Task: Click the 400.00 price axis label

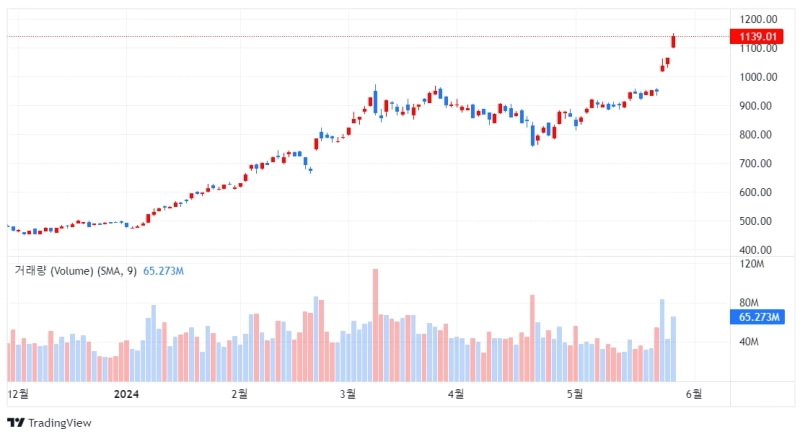Action: tap(756, 250)
